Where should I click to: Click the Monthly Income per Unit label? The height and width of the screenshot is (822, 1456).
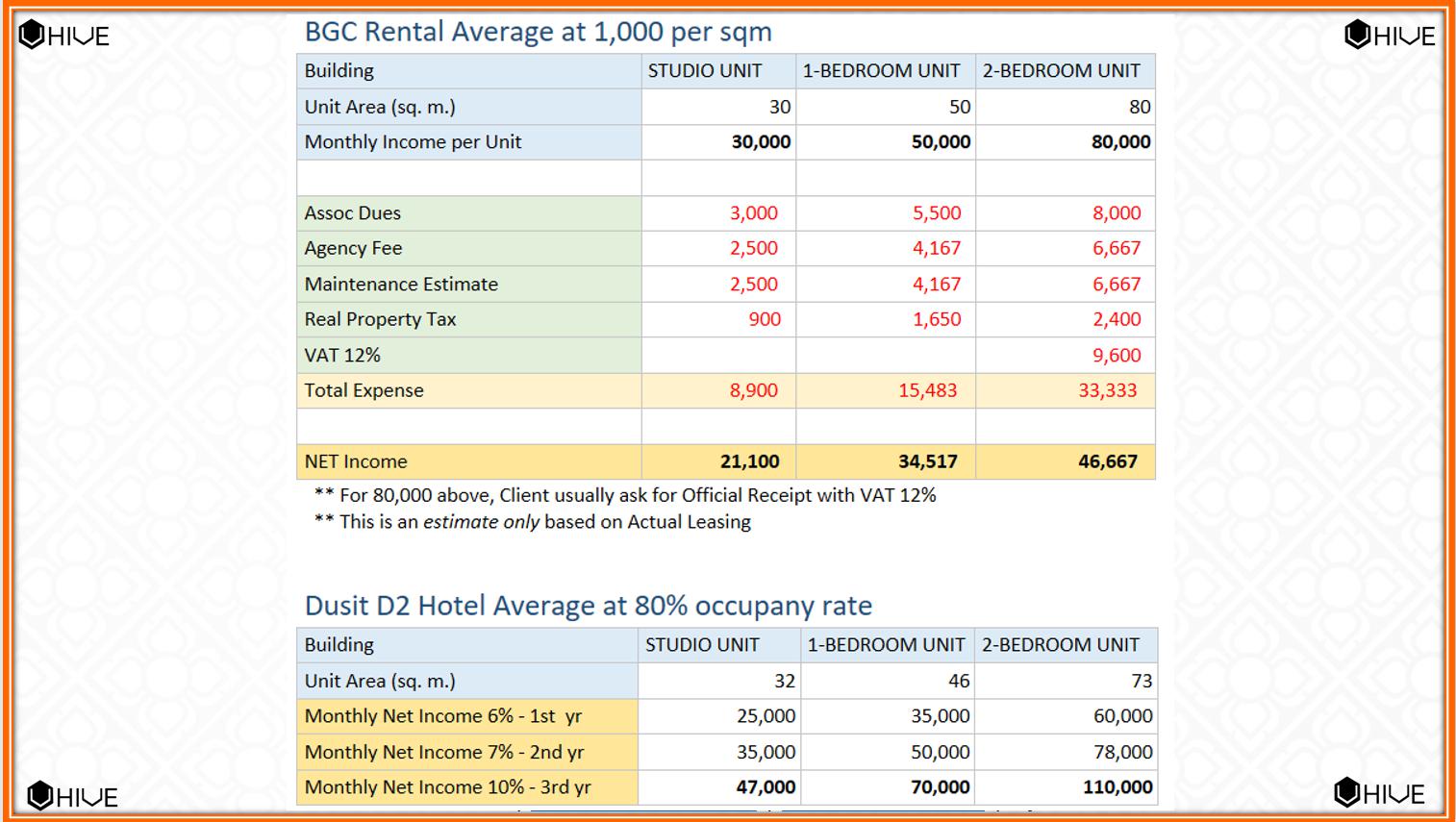click(413, 142)
